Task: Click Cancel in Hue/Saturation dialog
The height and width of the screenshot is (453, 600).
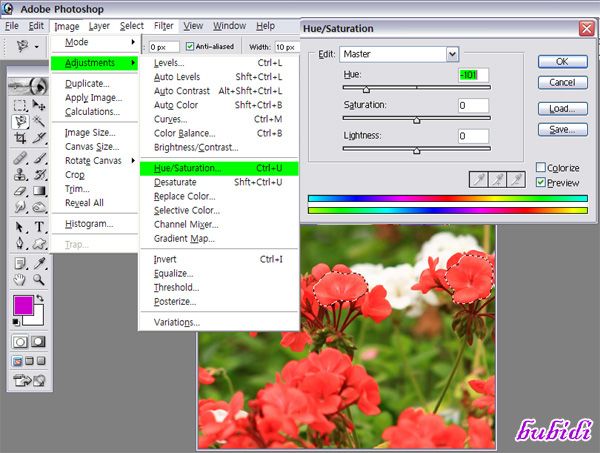Action: [x=562, y=83]
